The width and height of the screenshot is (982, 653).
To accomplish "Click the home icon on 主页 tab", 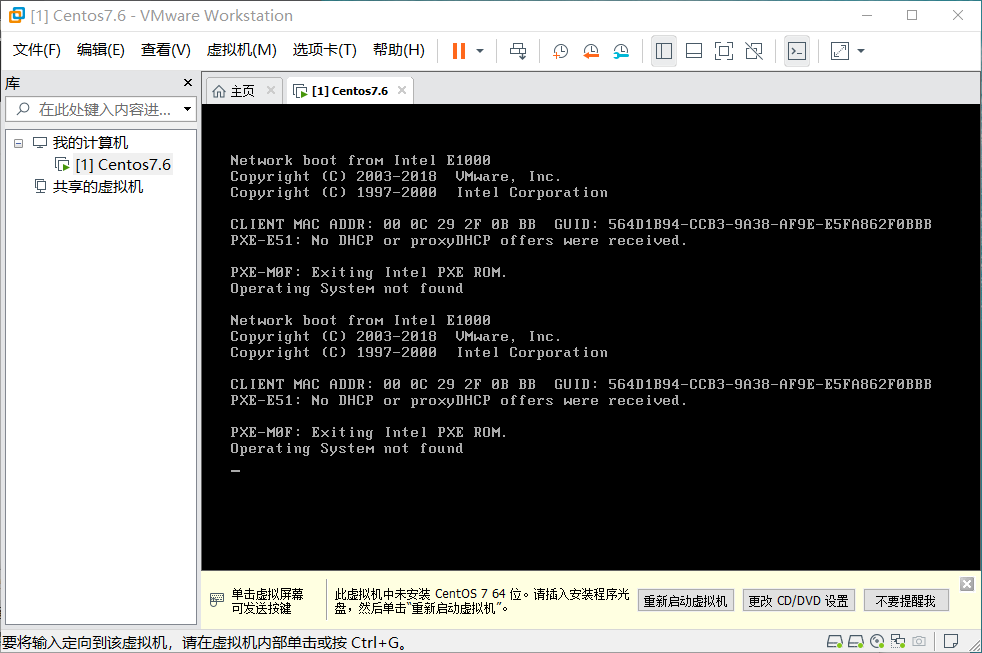I will tap(219, 91).
